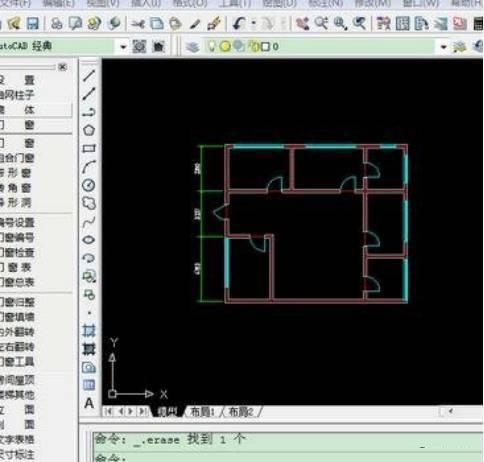484x462 pixels.
Task: Click the Paste clipboard icon
Action: click(x=175, y=24)
